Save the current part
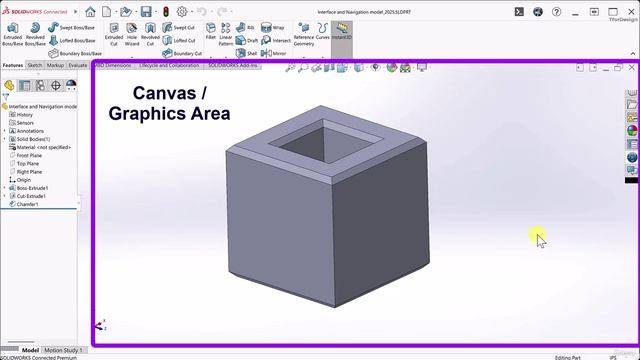 146,12
